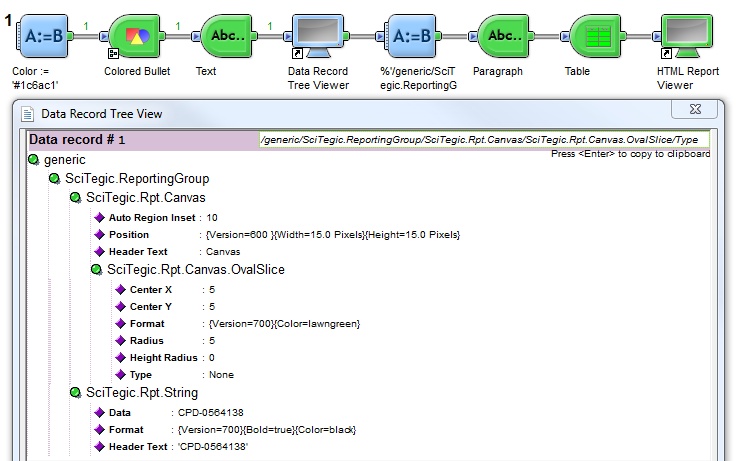The width and height of the screenshot is (741, 461).
Task: Select the Table component
Action: click(596, 36)
